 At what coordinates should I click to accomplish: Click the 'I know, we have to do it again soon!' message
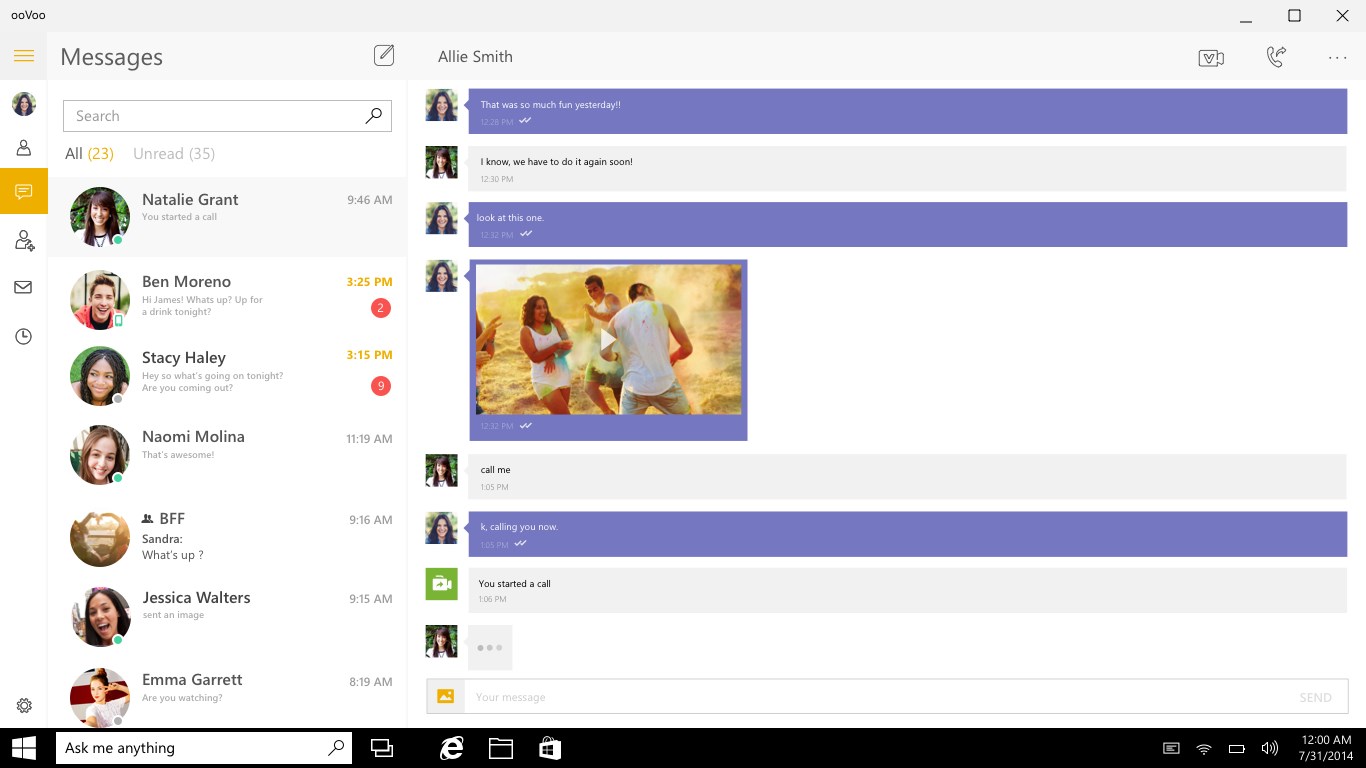(908, 168)
